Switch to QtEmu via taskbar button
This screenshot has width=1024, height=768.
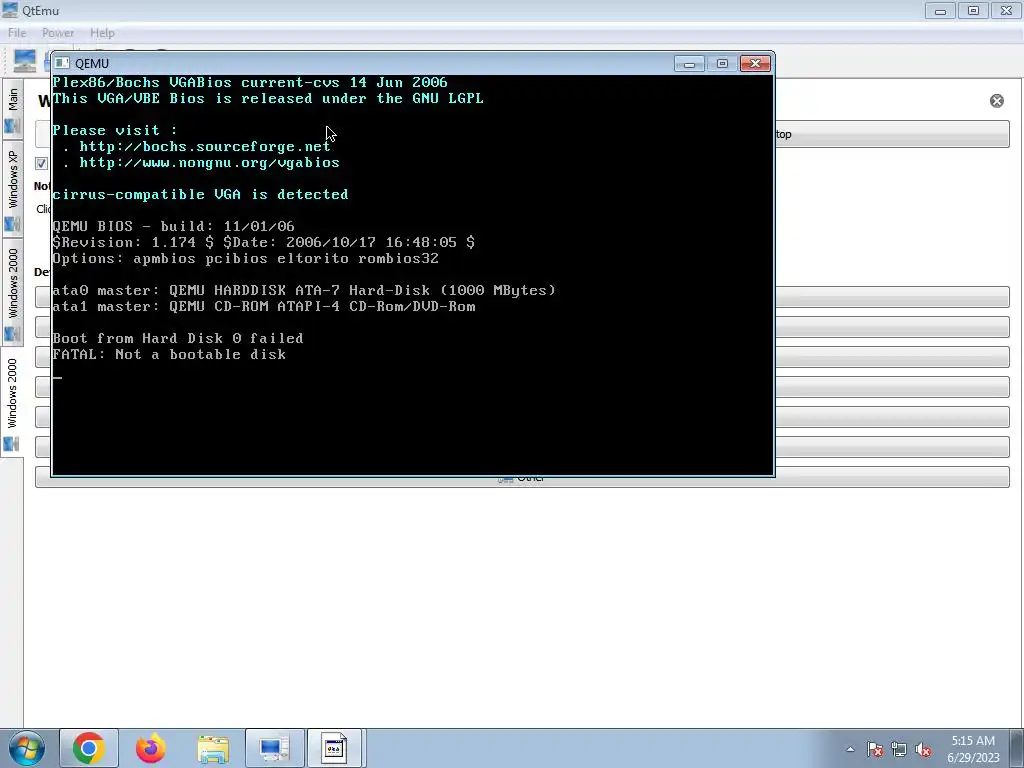click(274, 748)
